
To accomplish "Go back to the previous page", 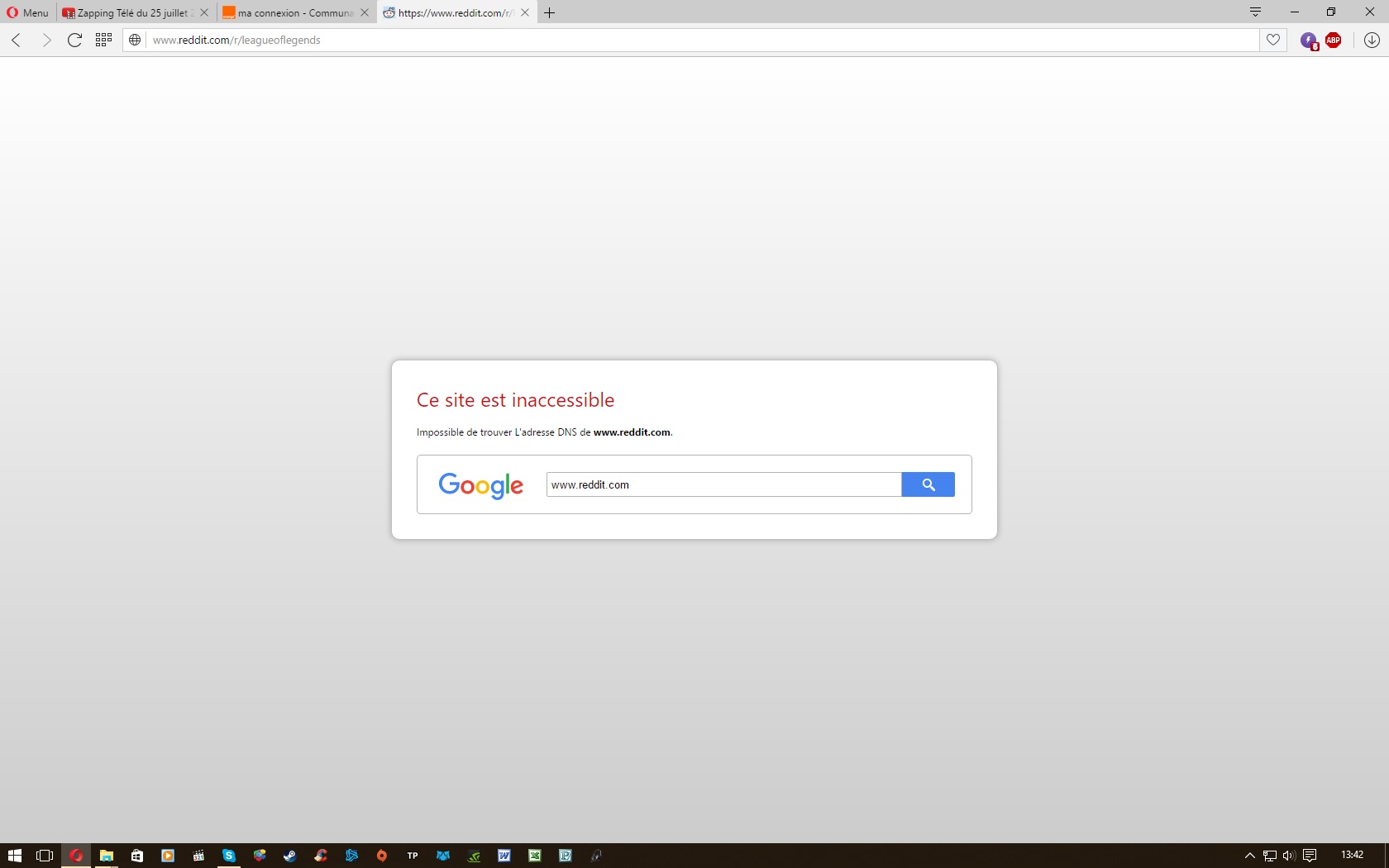I will pyautogui.click(x=17, y=40).
